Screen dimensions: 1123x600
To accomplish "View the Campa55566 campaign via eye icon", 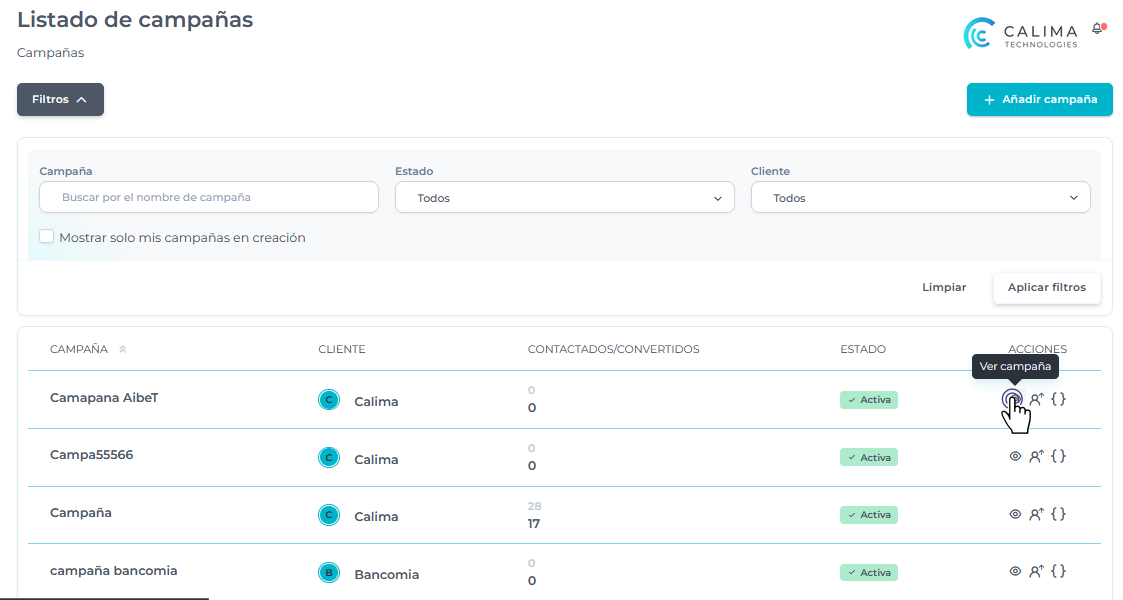I will [x=1015, y=456].
